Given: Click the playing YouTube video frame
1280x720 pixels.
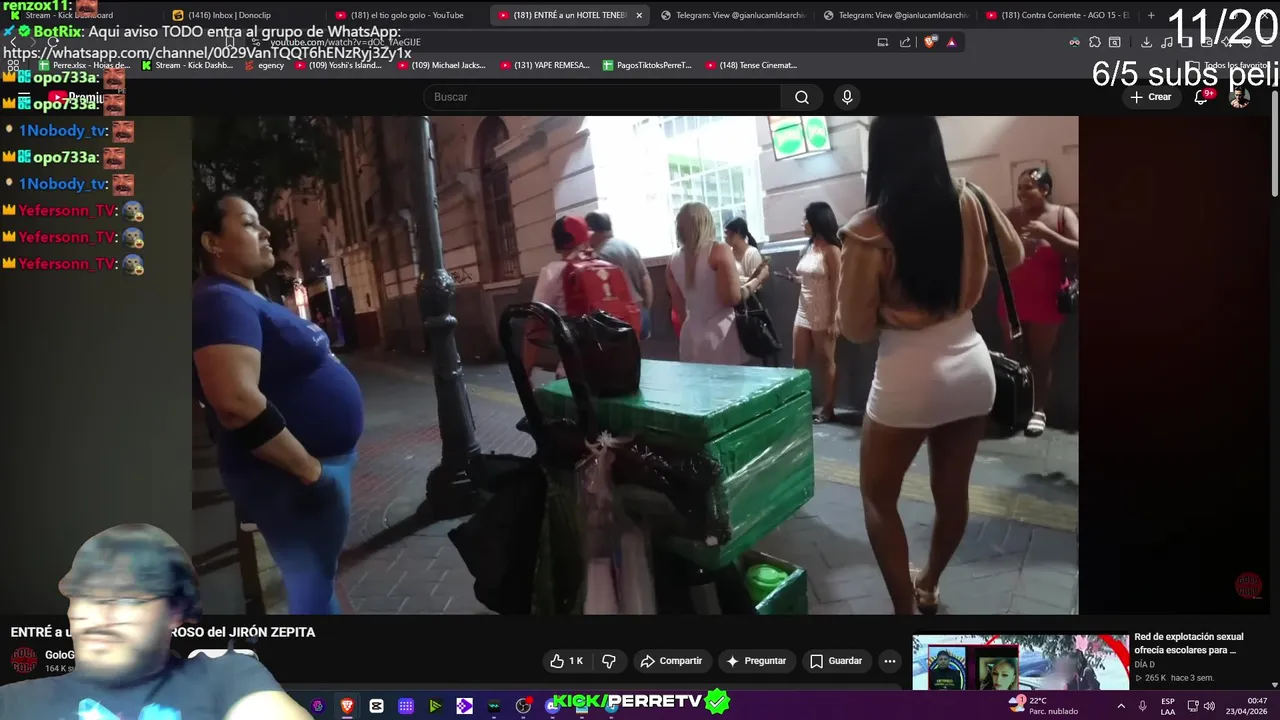Looking at the screenshot, I should pyautogui.click(x=635, y=365).
